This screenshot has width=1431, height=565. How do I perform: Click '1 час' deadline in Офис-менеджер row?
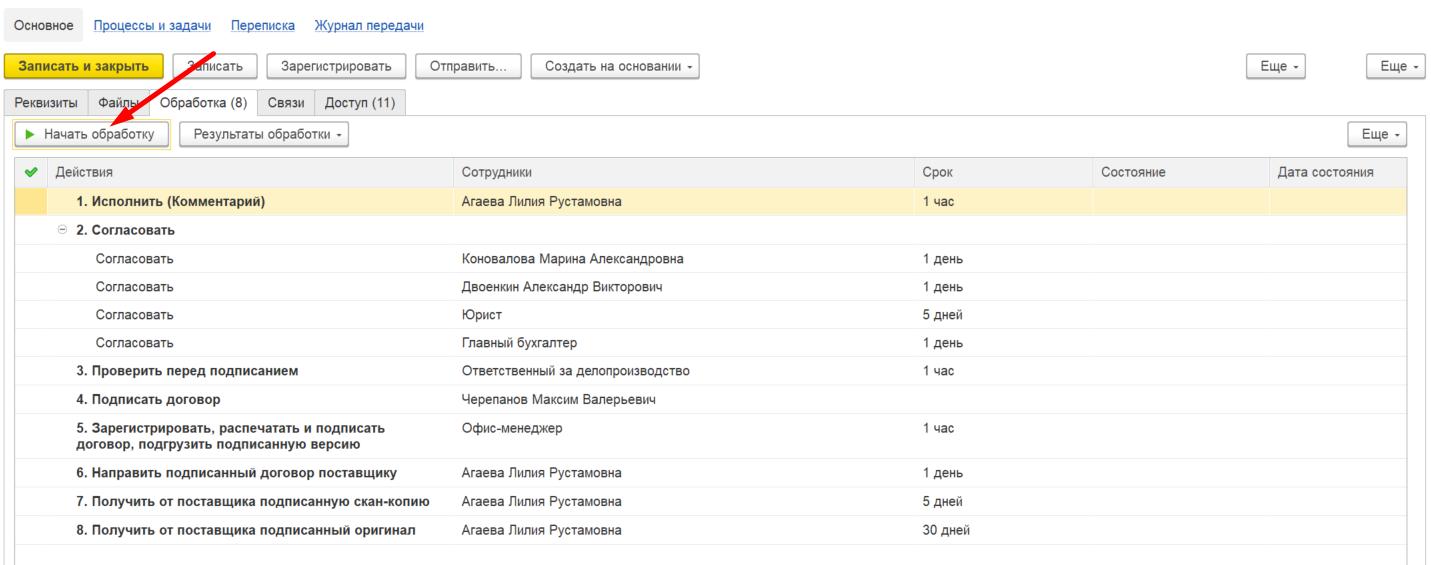click(1004, 436)
